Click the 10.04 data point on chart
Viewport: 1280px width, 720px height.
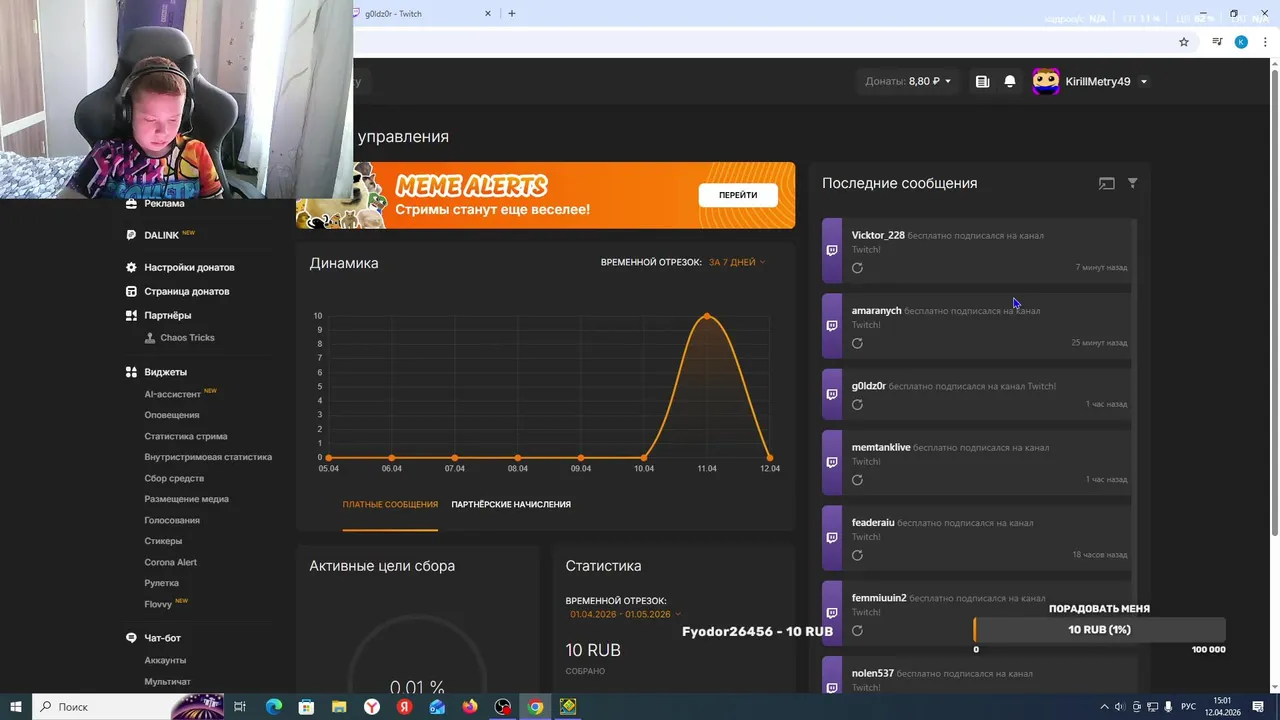(644, 458)
